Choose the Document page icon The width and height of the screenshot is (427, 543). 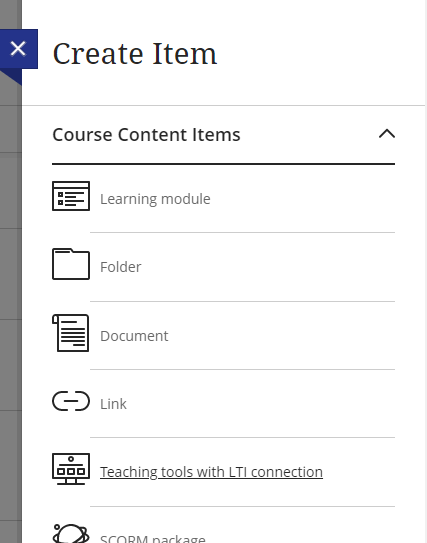pos(71,333)
